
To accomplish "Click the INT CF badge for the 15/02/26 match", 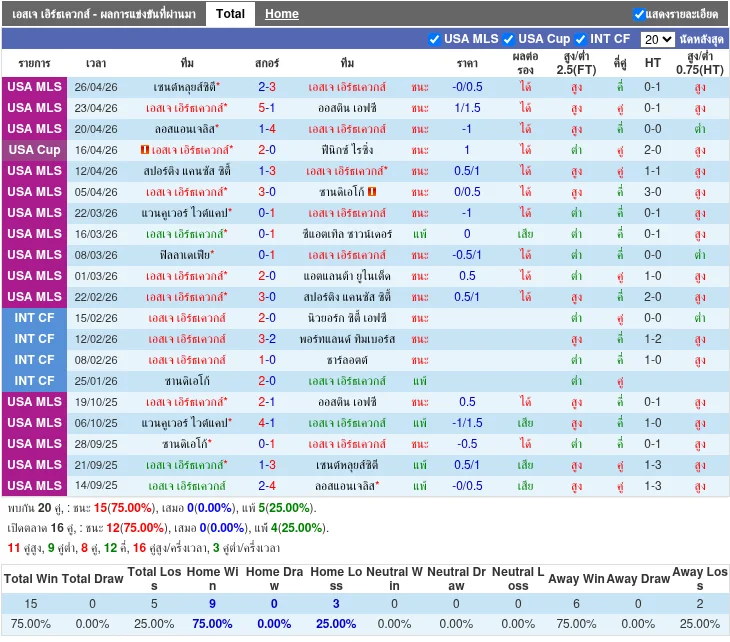I will pyautogui.click(x=35, y=318).
